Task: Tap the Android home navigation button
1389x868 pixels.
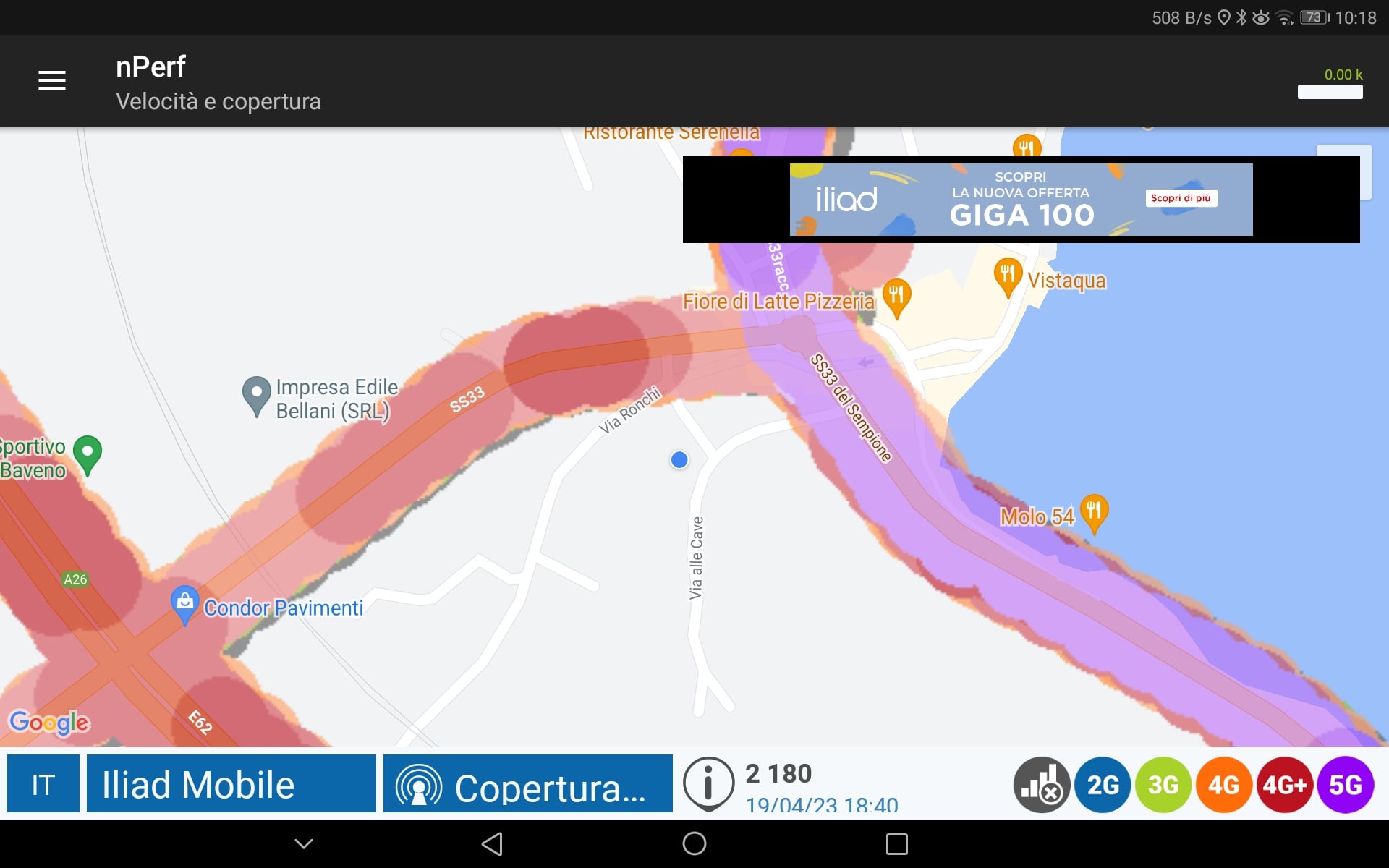Action: click(694, 843)
